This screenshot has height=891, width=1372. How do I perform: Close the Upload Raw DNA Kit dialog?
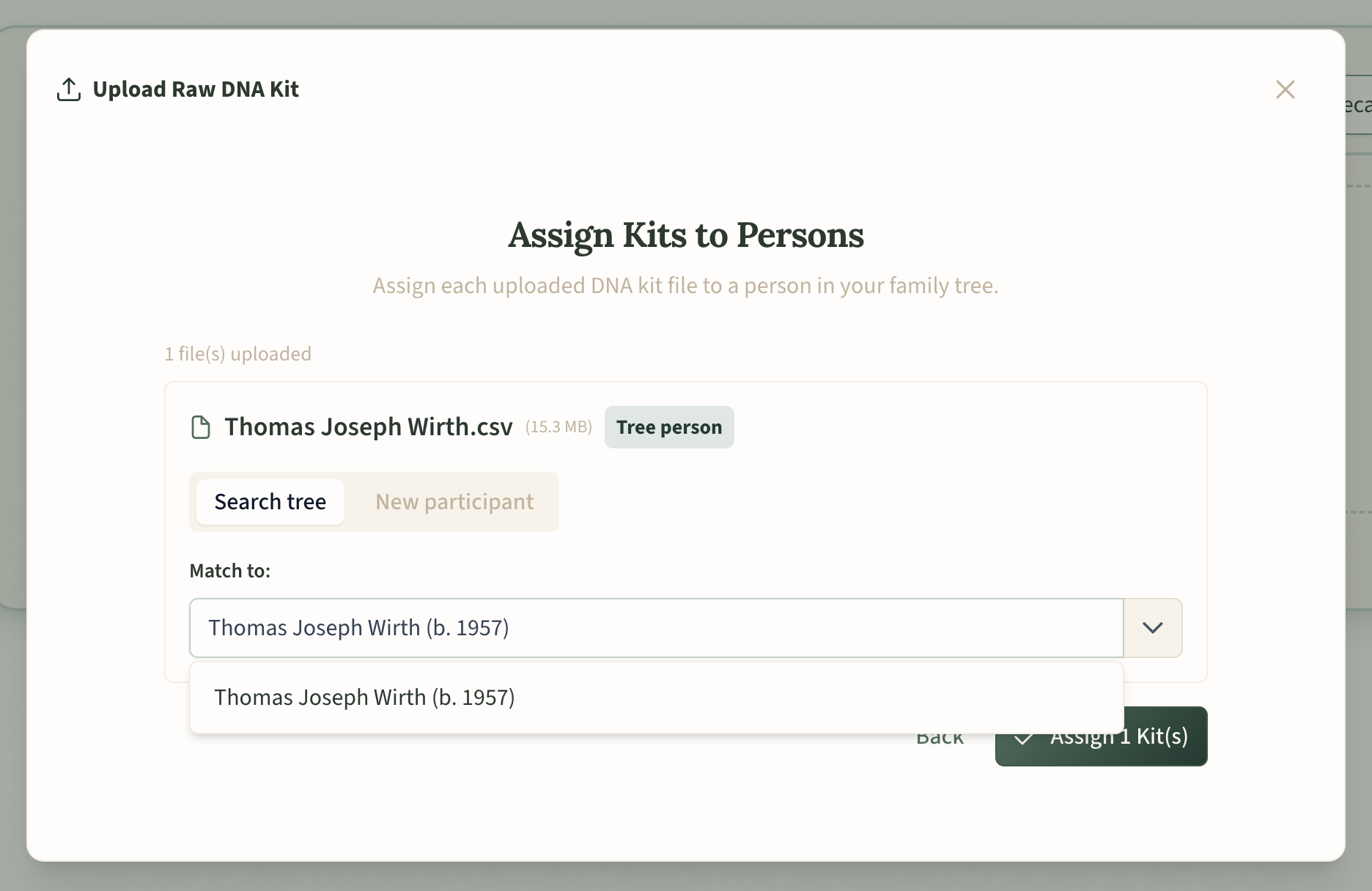coord(1285,89)
